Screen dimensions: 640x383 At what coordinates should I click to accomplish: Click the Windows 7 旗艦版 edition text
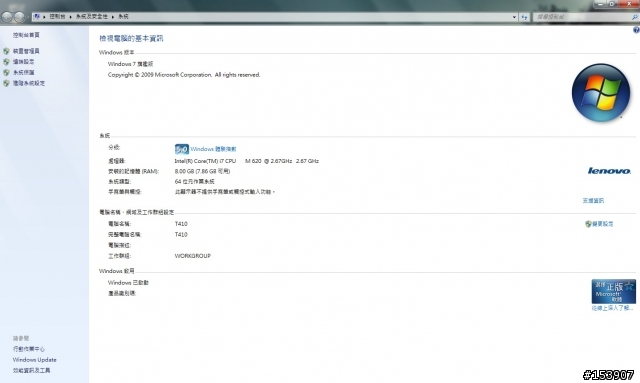tap(130, 64)
